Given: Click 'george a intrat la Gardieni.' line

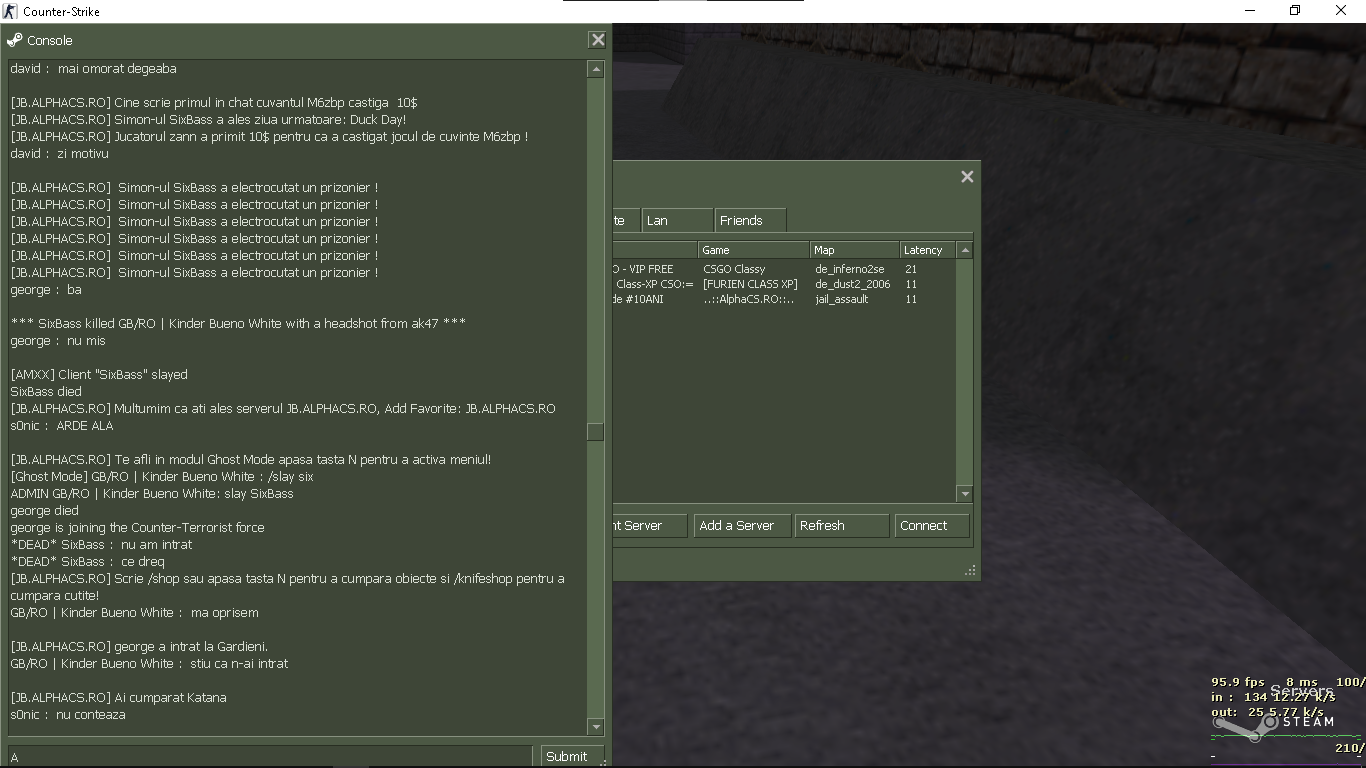Looking at the screenshot, I should tap(139, 647).
